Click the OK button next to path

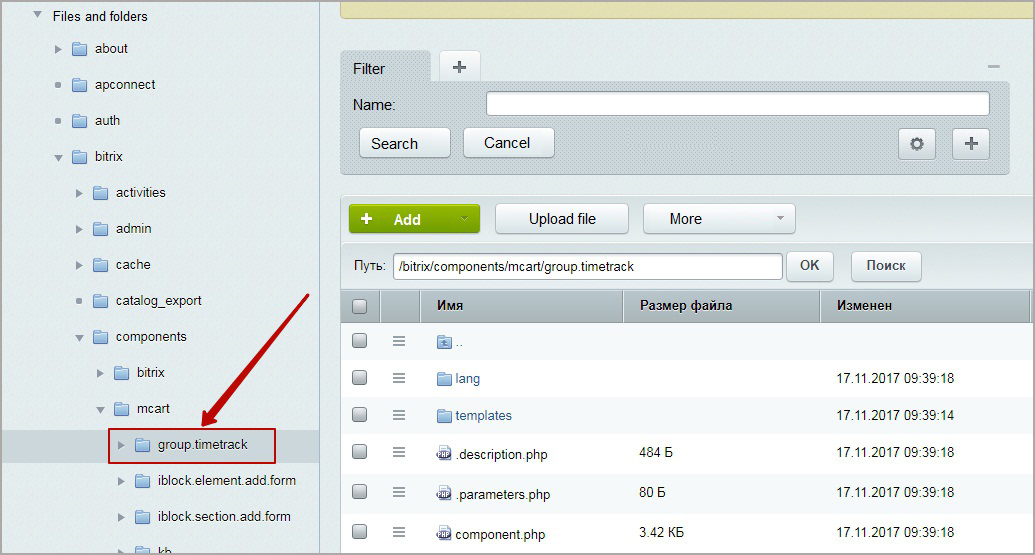(810, 266)
